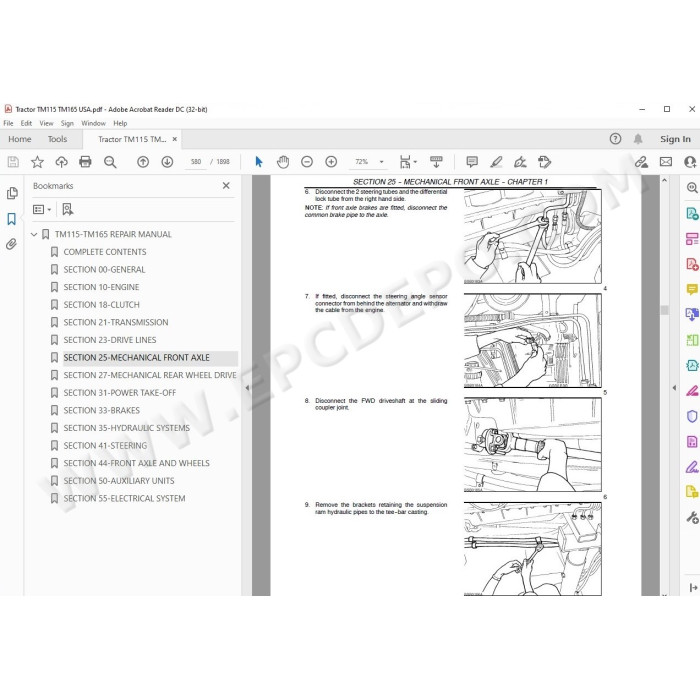Toggle Bookmarks panel icon in sidebar
Viewport: 700px width, 700px height.
(x=12, y=219)
